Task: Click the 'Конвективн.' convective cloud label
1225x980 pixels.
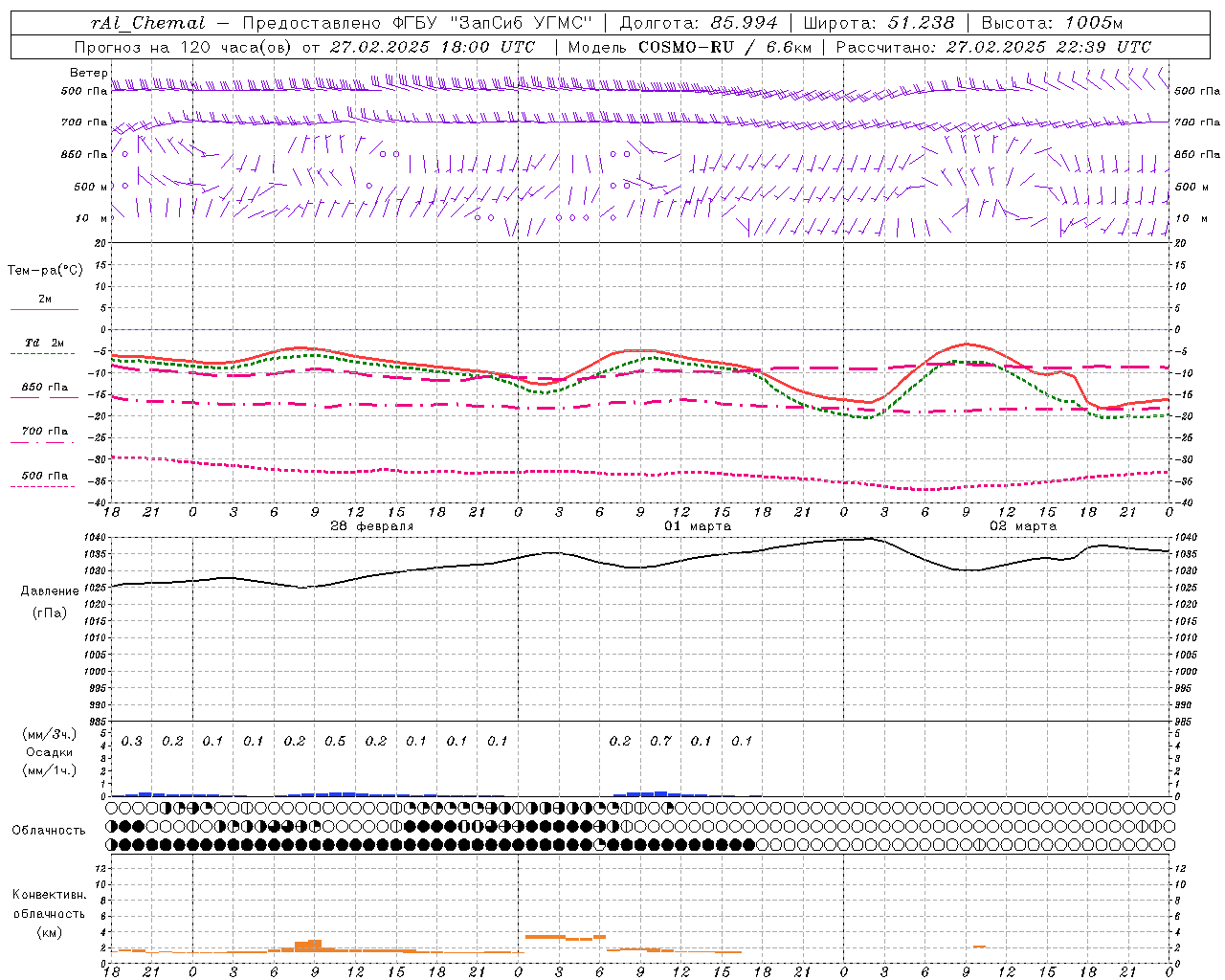Action: 50,895
